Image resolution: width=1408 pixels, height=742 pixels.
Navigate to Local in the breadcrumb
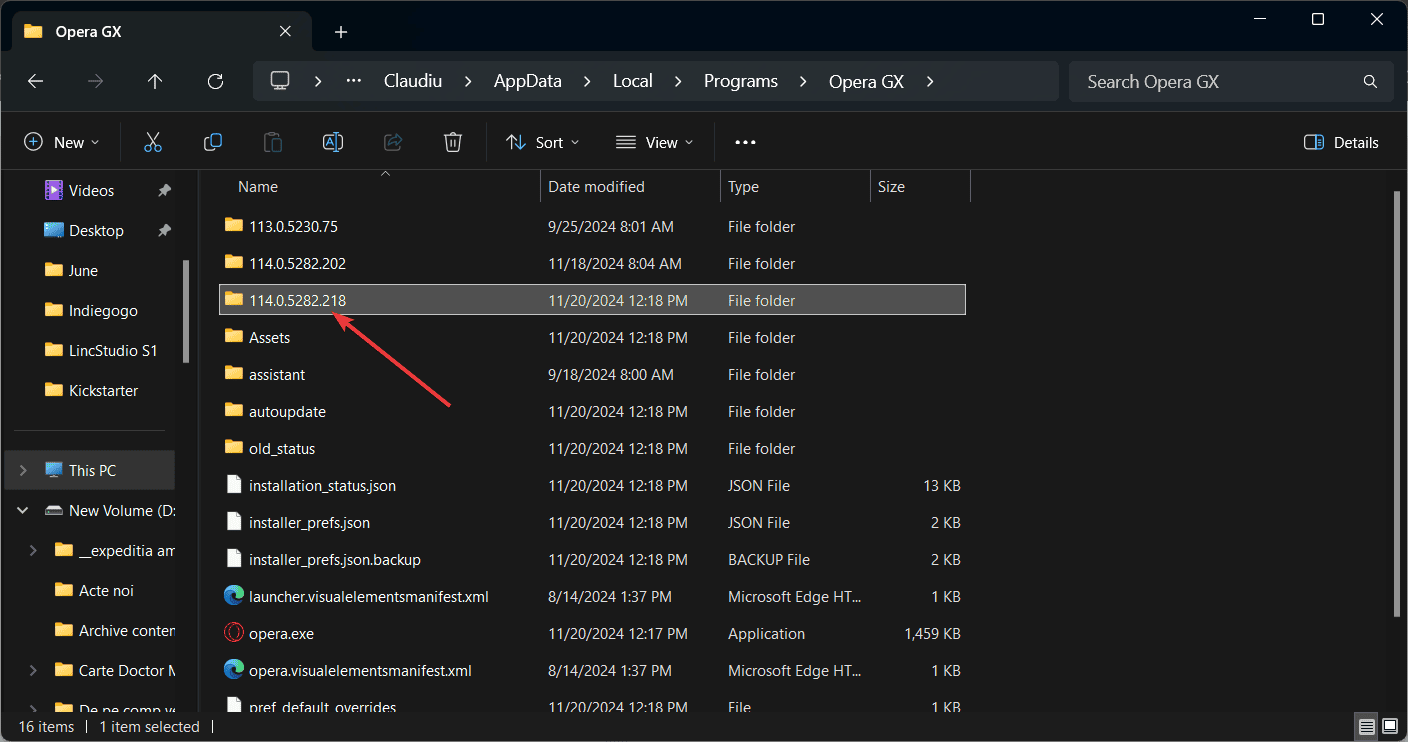633,82
